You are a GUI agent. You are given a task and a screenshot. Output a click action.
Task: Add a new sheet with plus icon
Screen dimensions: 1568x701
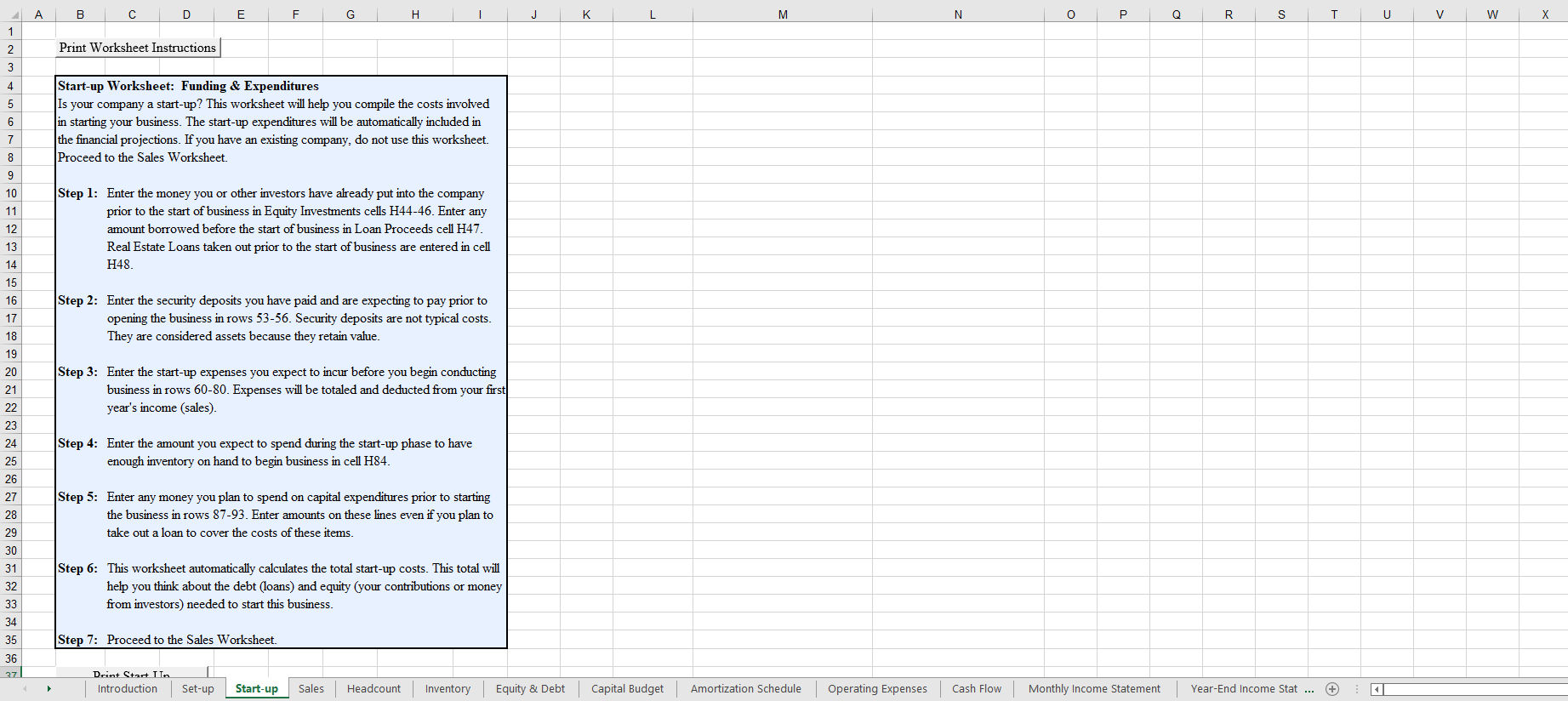(x=1332, y=689)
